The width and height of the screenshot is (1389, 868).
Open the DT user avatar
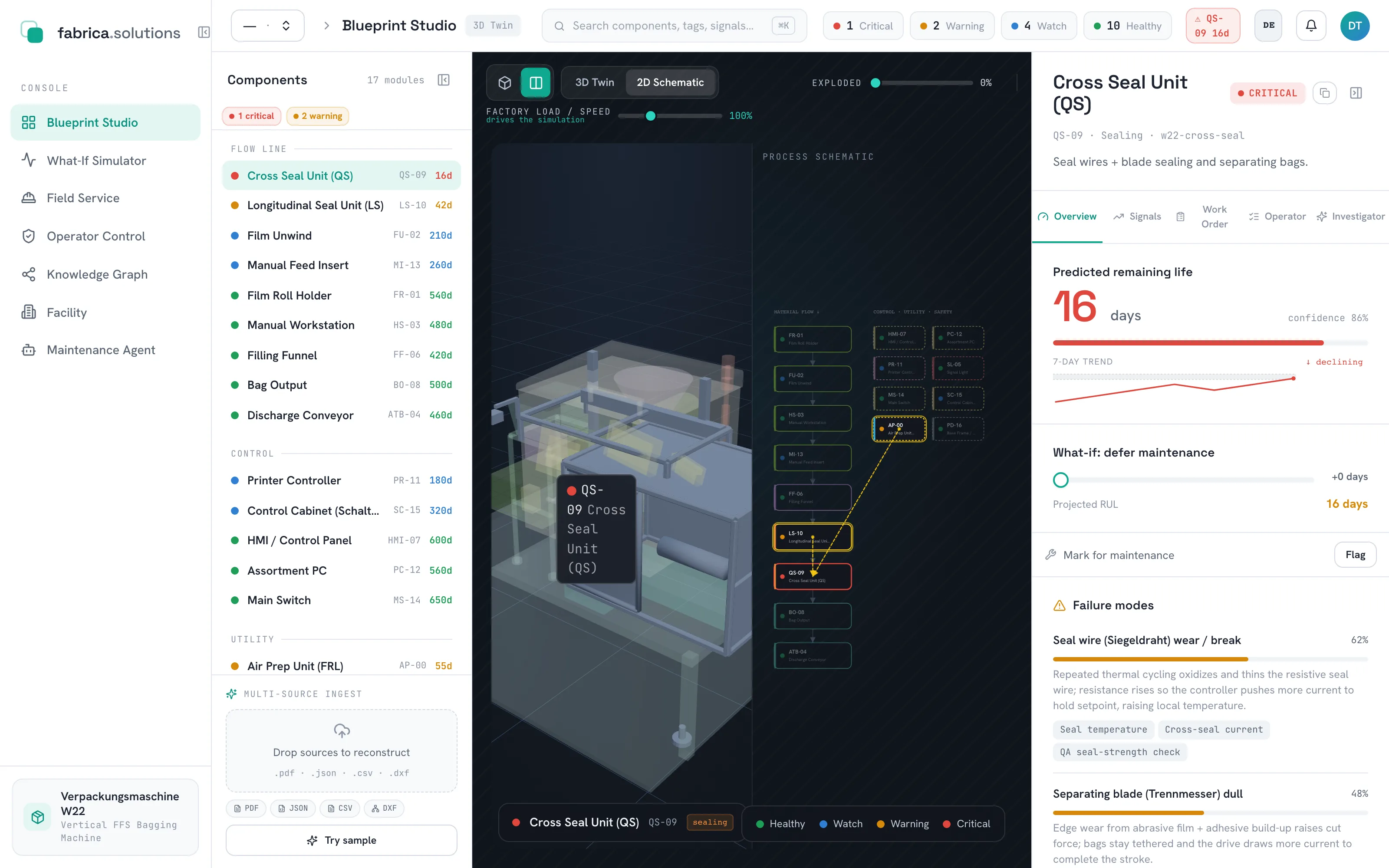(1355, 25)
